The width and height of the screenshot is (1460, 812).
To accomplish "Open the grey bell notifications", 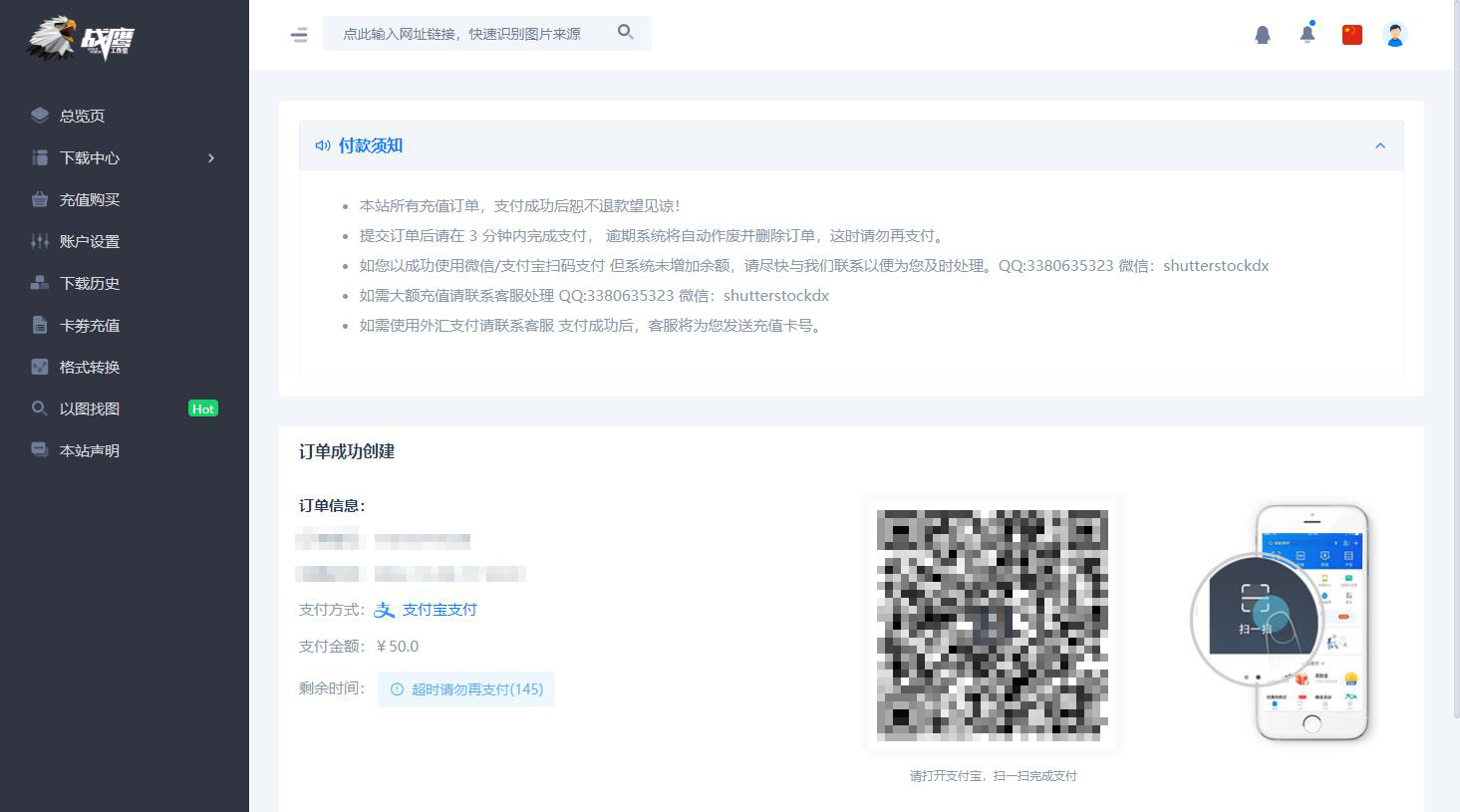I will click(1263, 35).
